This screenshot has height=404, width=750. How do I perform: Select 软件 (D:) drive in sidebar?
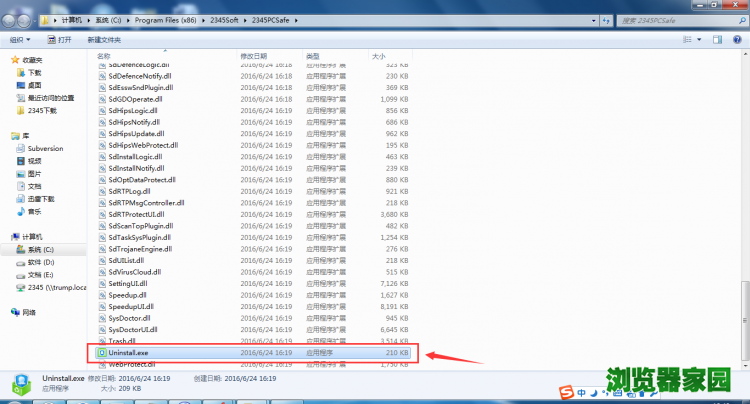pos(41,261)
